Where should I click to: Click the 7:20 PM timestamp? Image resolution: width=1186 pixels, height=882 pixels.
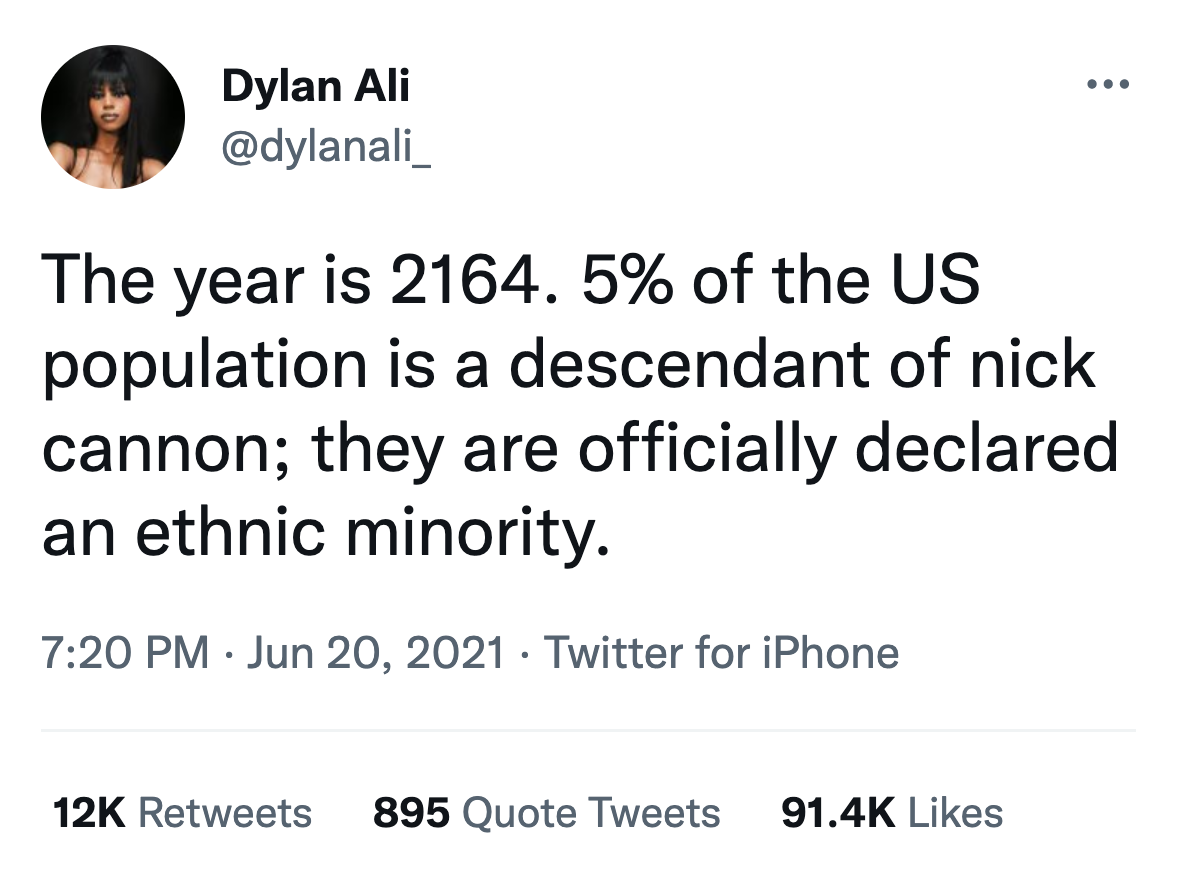tap(125, 653)
